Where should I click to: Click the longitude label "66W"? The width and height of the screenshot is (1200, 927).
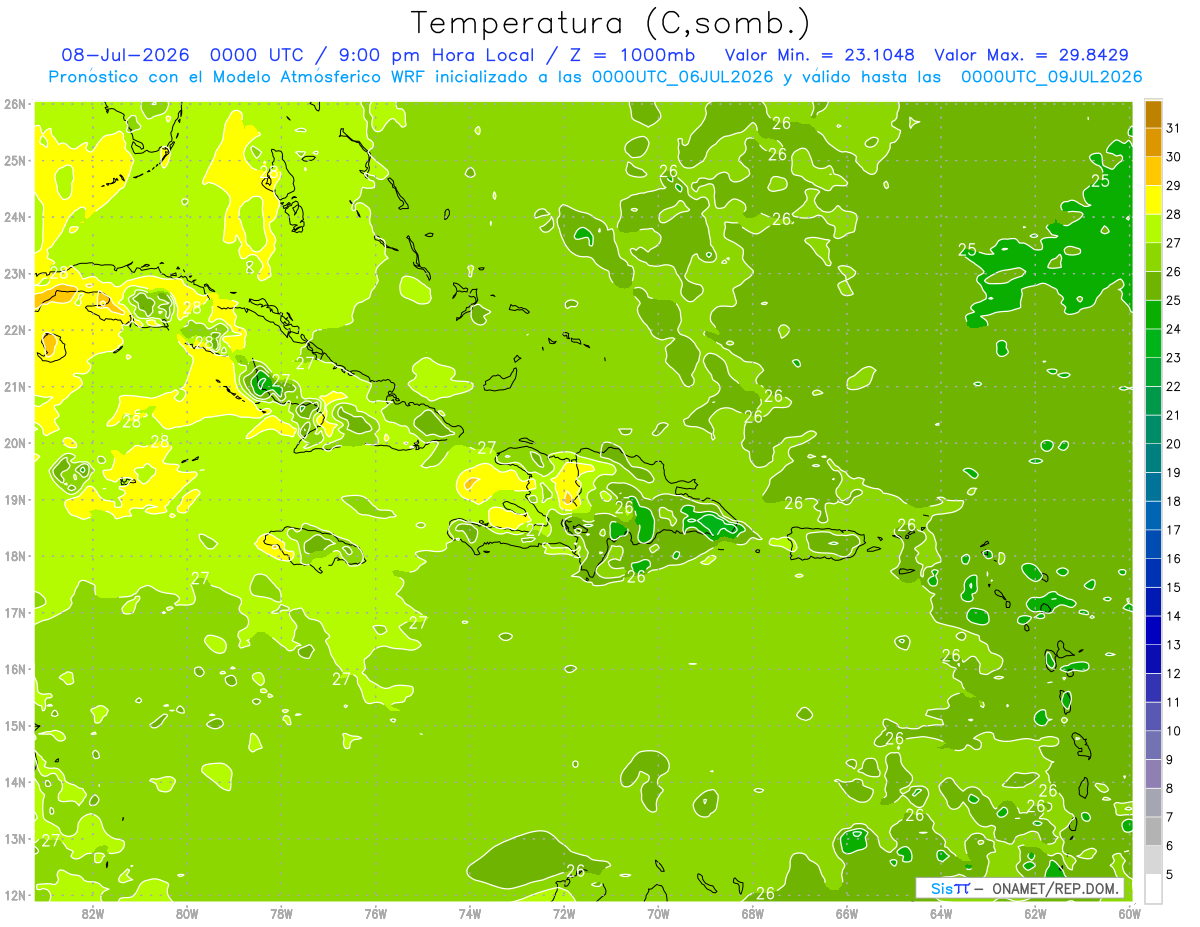click(x=847, y=913)
